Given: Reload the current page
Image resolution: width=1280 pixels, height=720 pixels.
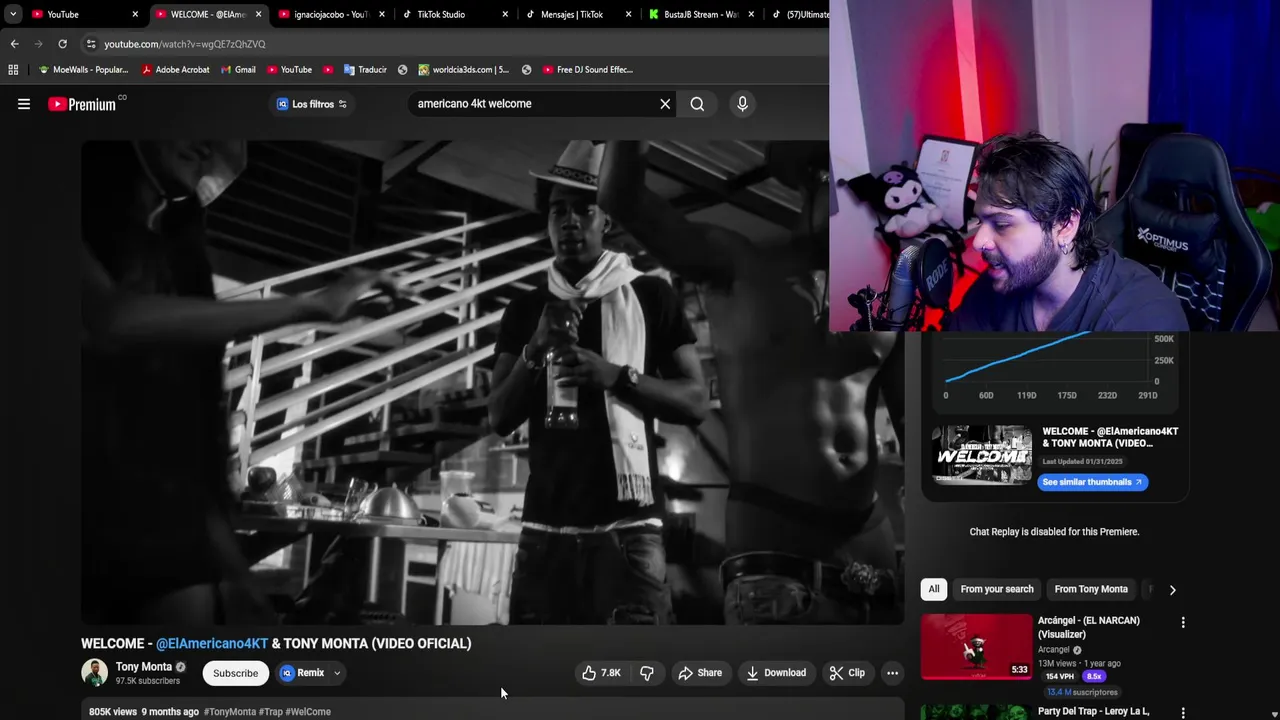Looking at the screenshot, I should [x=62, y=44].
